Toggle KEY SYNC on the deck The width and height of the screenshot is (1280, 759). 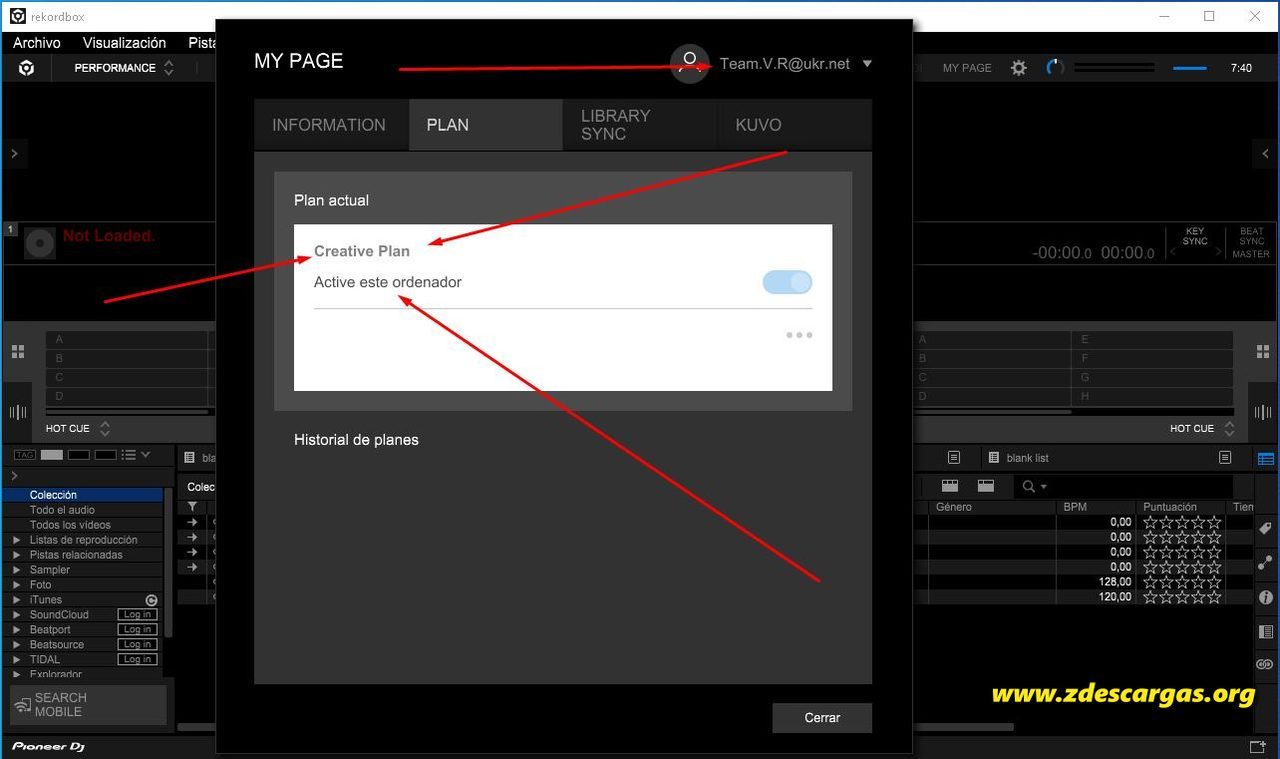tap(1195, 236)
